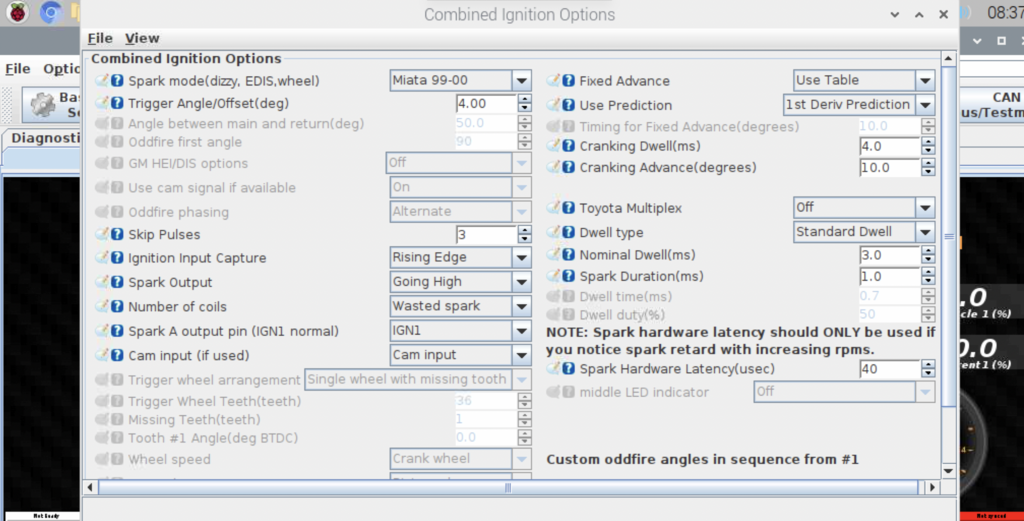The image size is (1024, 521).
Task: Click Basic Setup button in background toolbar
Action: click(x=52, y=104)
